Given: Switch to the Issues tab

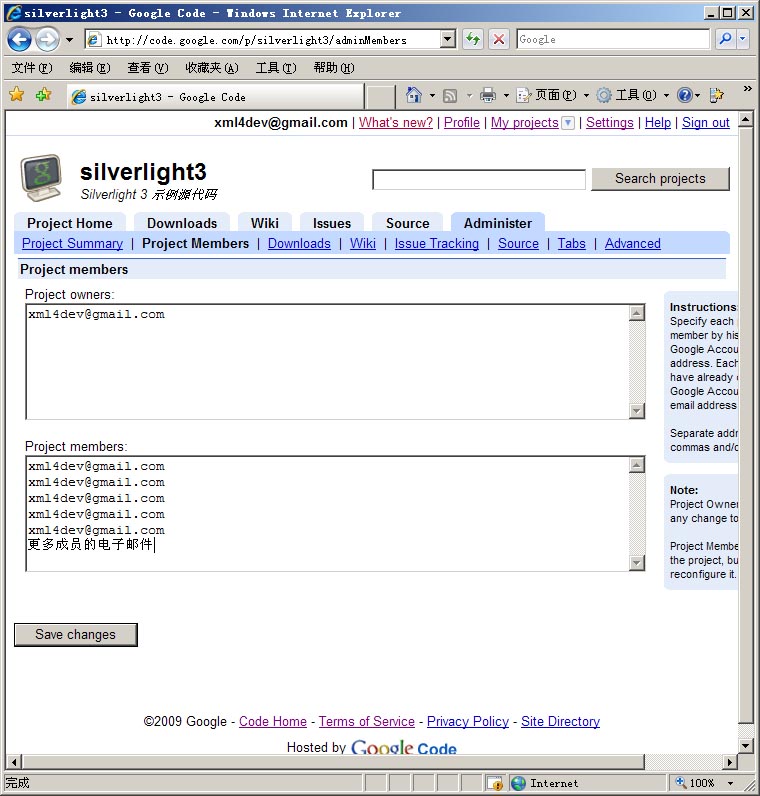Looking at the screenshot, I should click(332, 223).
